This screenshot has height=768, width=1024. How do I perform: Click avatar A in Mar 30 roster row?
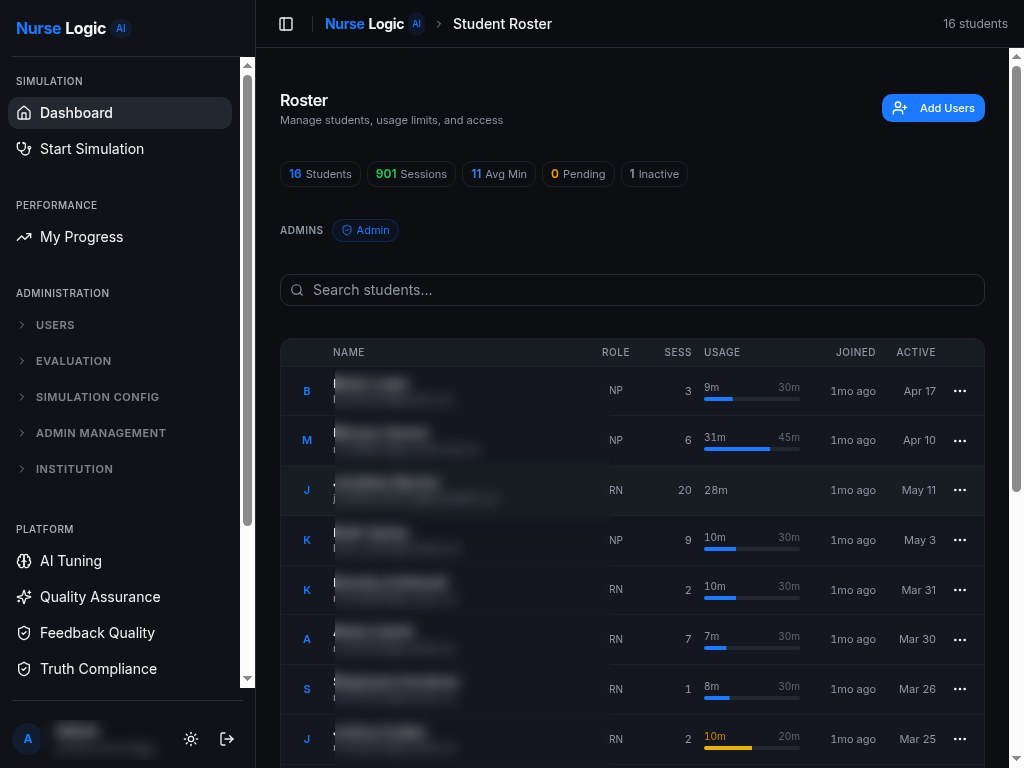(307, 639)
